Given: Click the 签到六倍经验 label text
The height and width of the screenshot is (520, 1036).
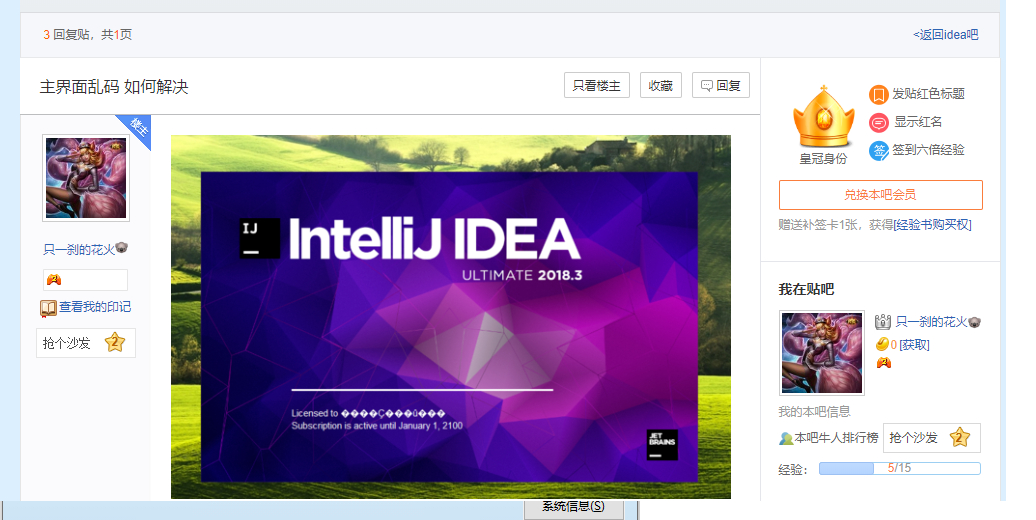Looking at the screenshot, I should [x=928, y=150].
